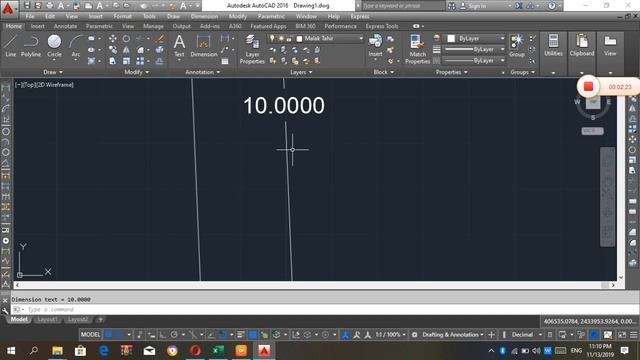Open Layer Properties manager
This screenshot has height=360, width=640.
(252, 49)
